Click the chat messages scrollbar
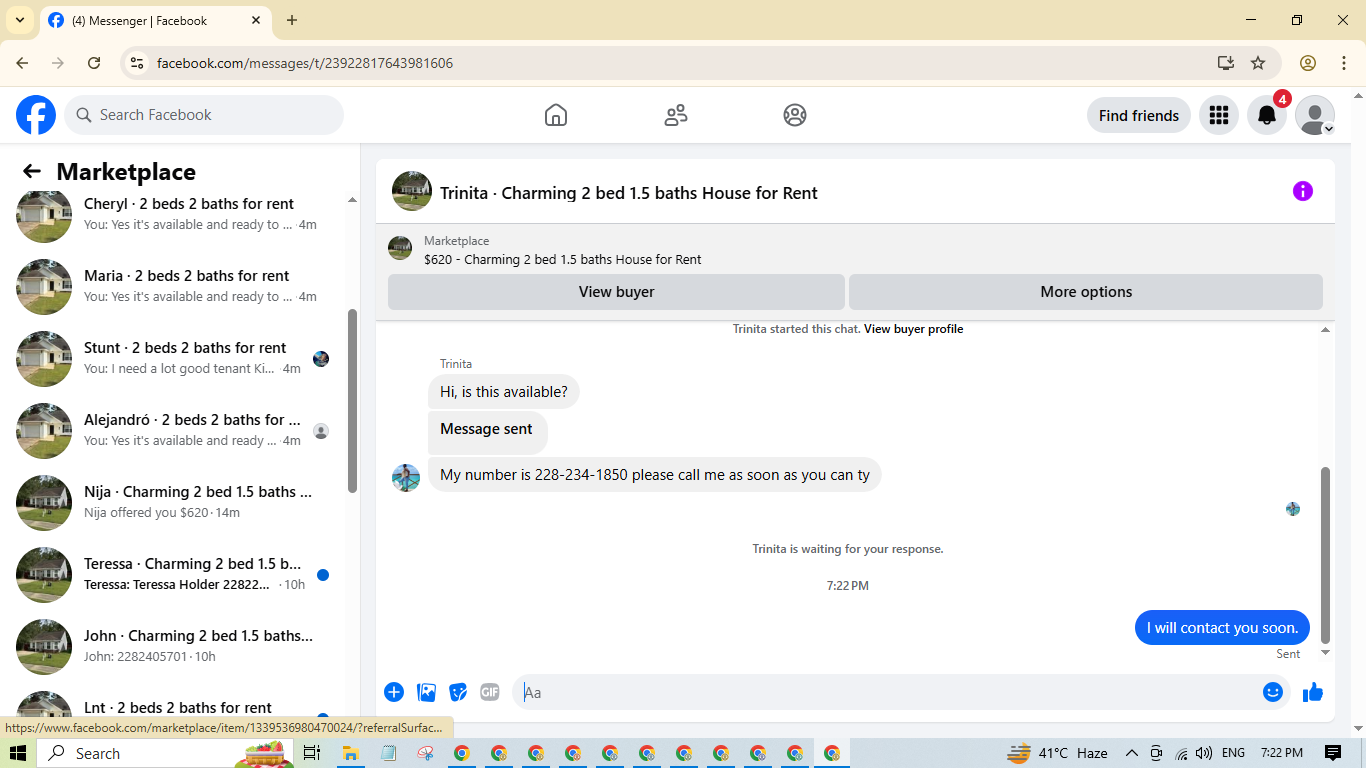The width and height of the screenshot is (1366, 768). click(x=1326, y=555)
